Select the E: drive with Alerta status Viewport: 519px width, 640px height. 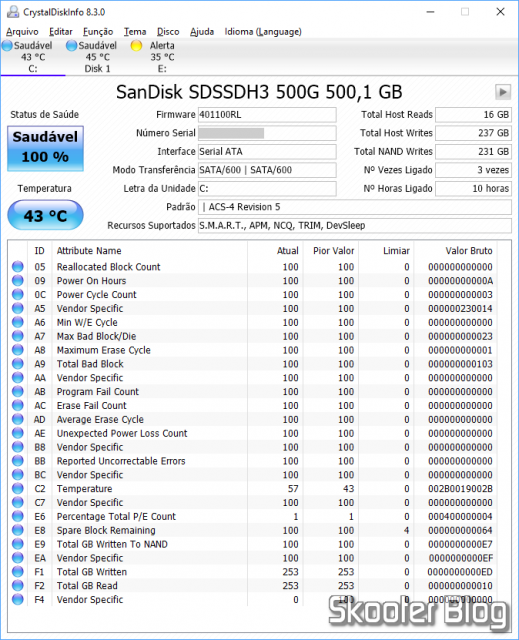(162, 57)
